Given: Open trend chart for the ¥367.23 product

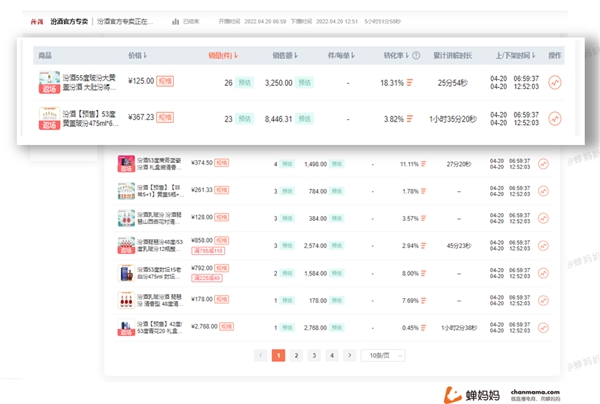Looking at the screenshot, I should (x=555, y=119).
